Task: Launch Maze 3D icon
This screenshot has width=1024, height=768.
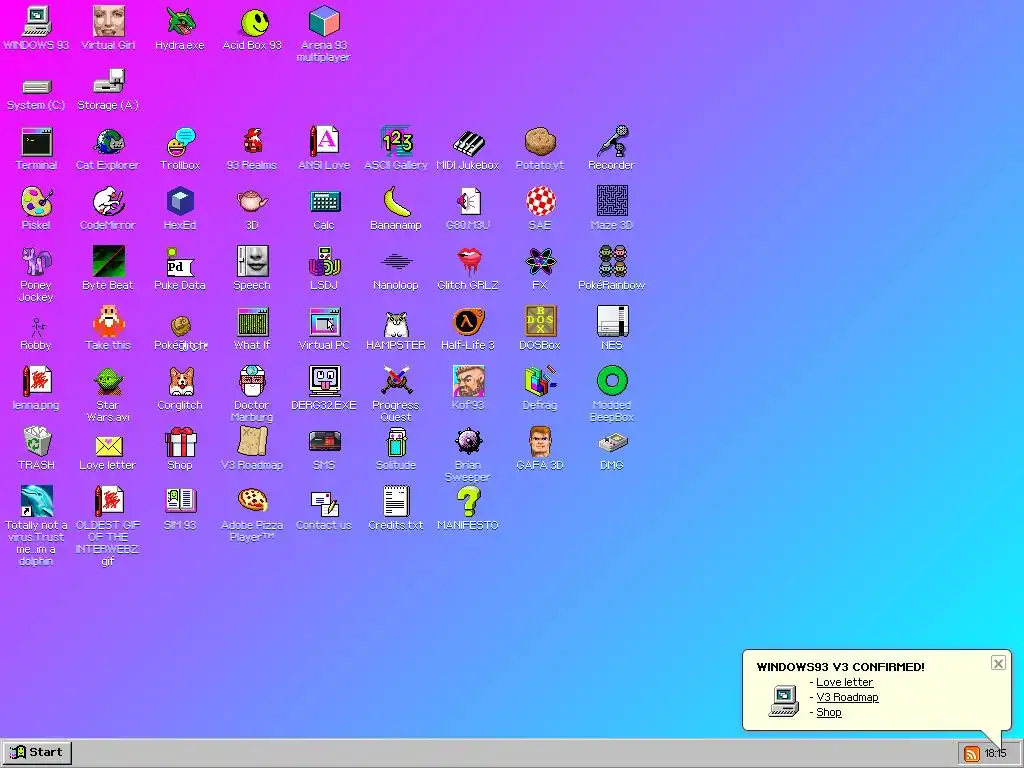Action: [x=612, y=201]
